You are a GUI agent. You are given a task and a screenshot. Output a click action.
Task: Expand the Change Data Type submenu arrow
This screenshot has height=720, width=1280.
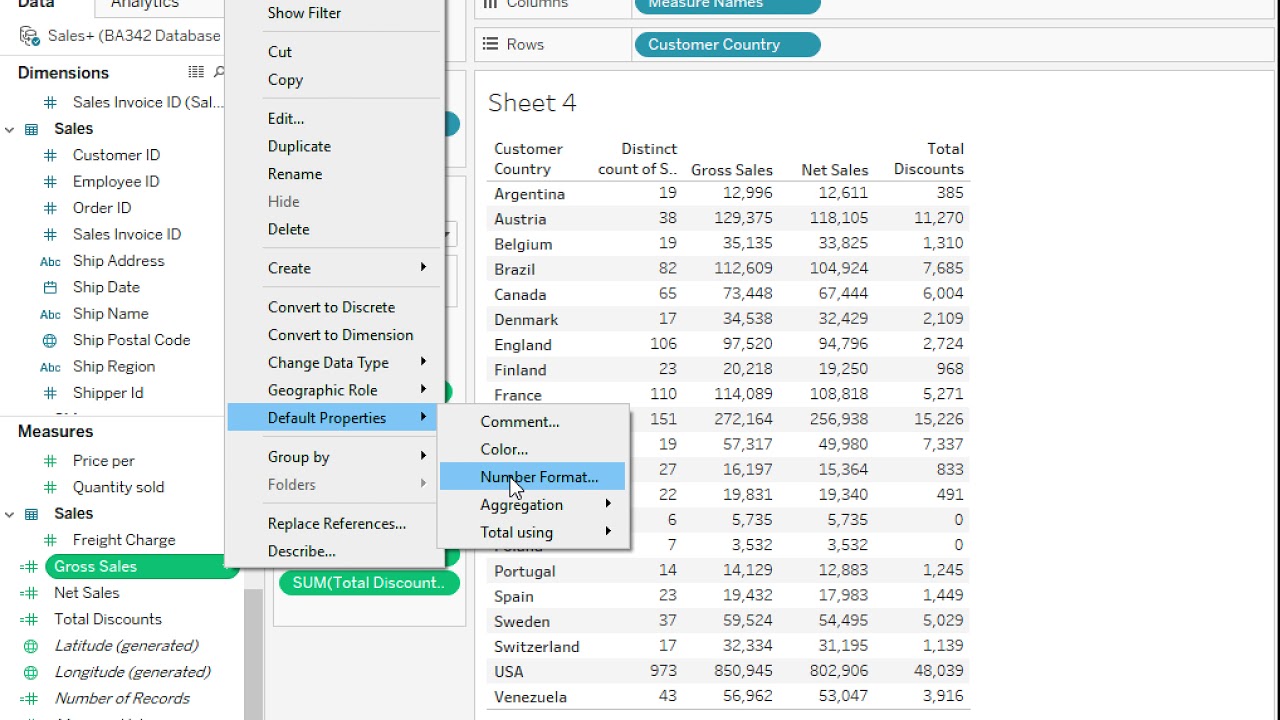pyautogui.click(x=424, y=362)
